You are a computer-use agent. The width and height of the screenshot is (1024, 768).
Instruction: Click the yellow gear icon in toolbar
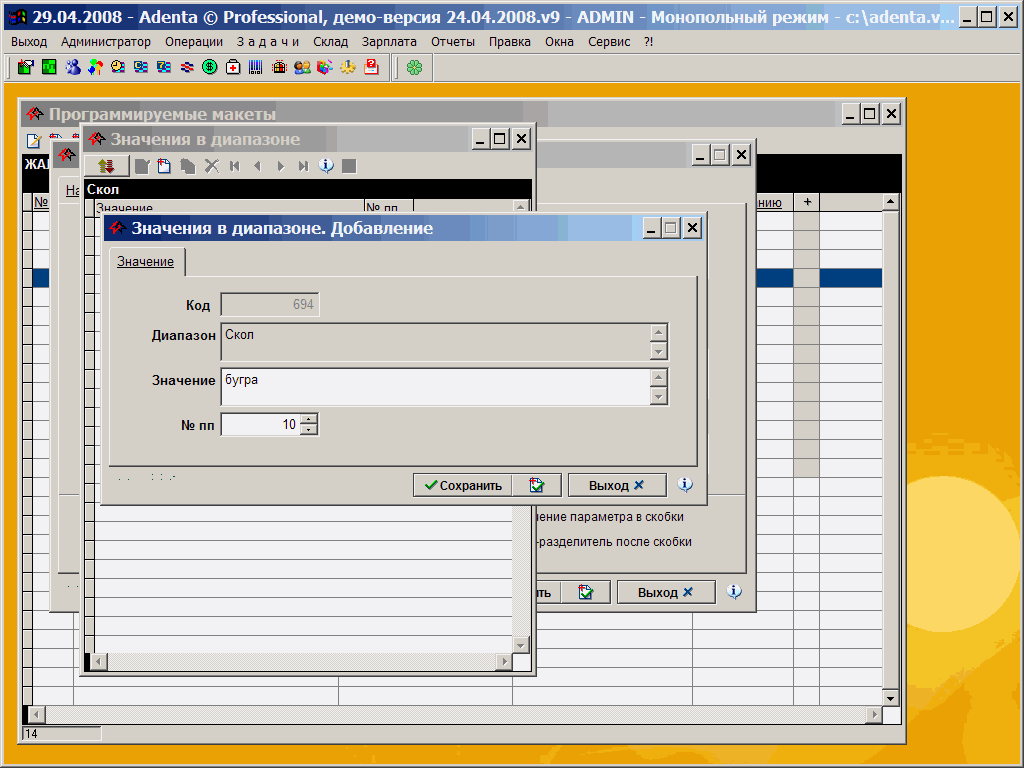(x=348, y=67)
